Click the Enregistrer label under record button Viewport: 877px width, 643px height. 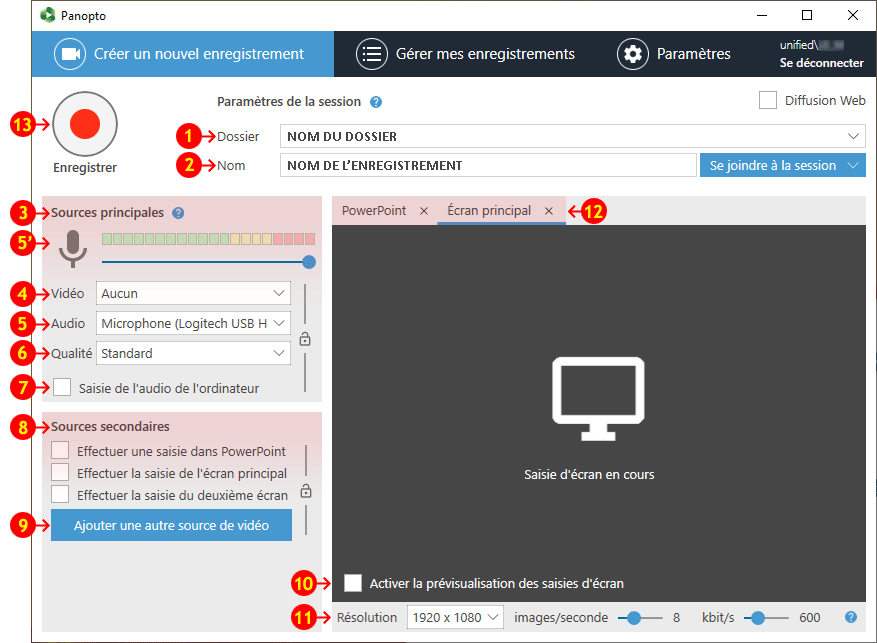click(x=85, y=168)
